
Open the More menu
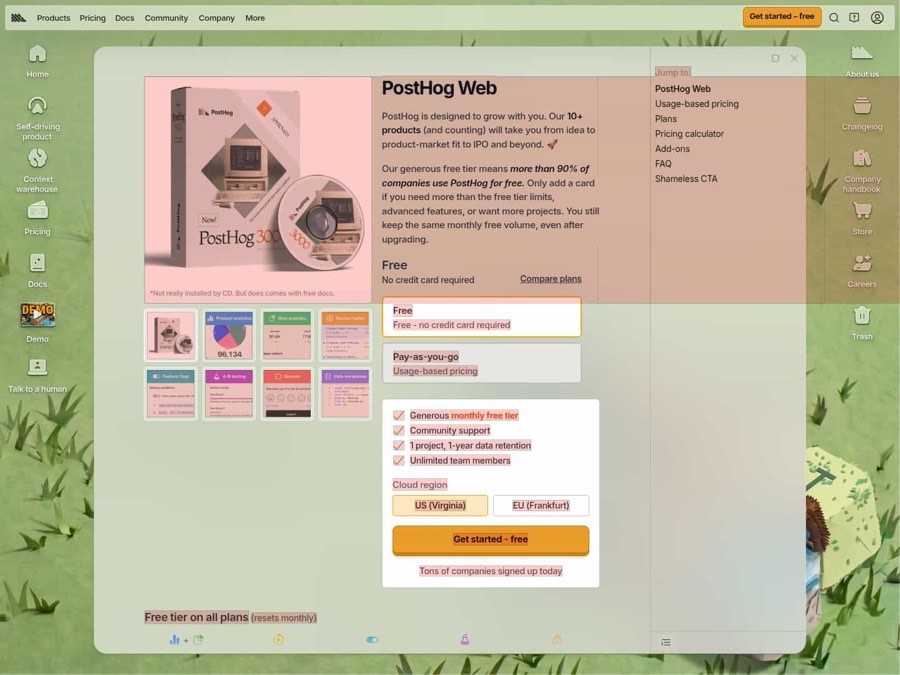[255, 18]
